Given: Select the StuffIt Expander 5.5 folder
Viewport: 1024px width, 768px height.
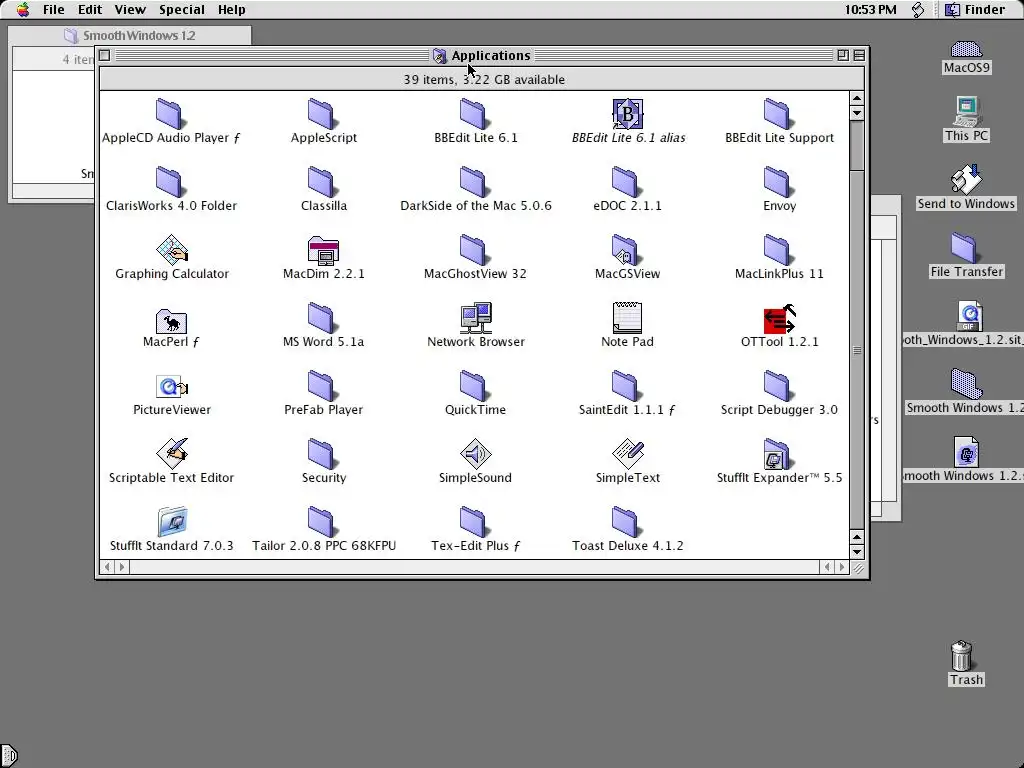Looking at the screenshot, I should tap(776, 453).
